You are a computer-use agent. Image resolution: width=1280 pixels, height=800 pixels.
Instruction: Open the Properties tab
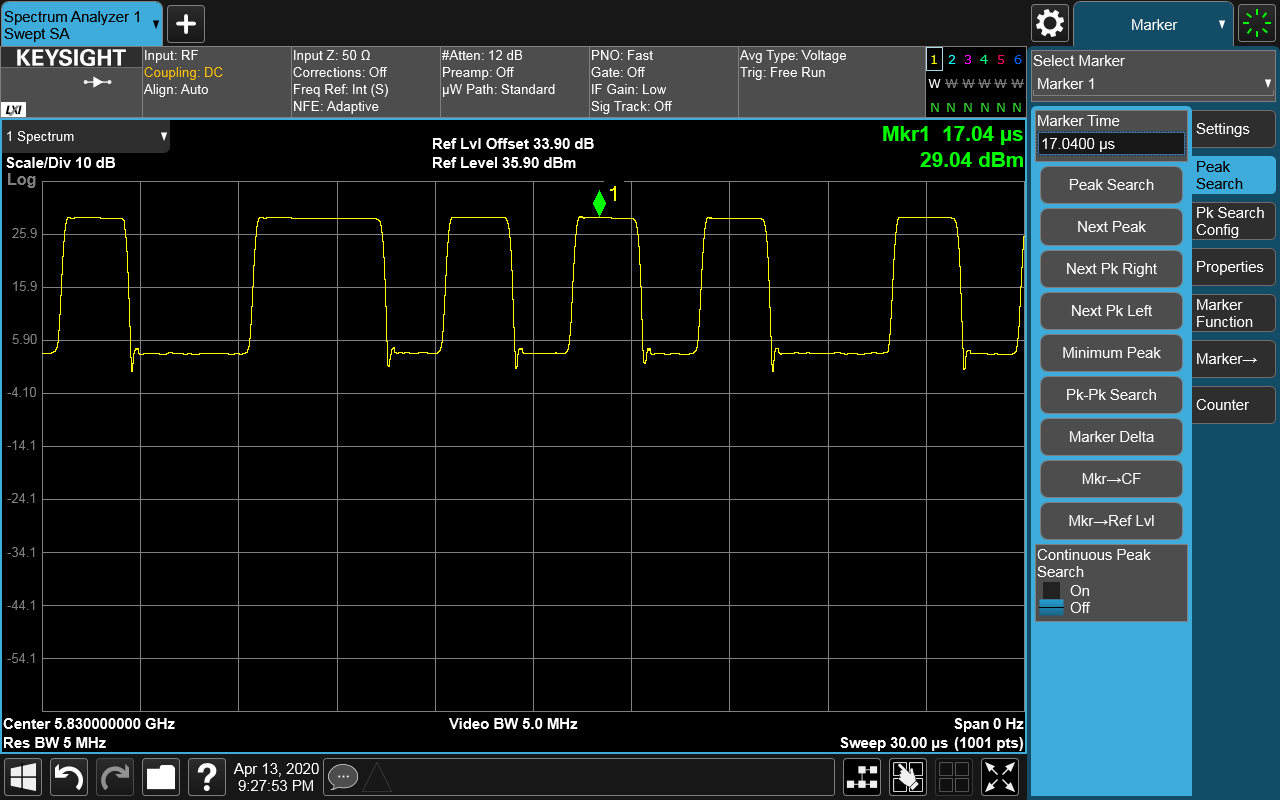pyautogui.click(x=1234, y=267)
